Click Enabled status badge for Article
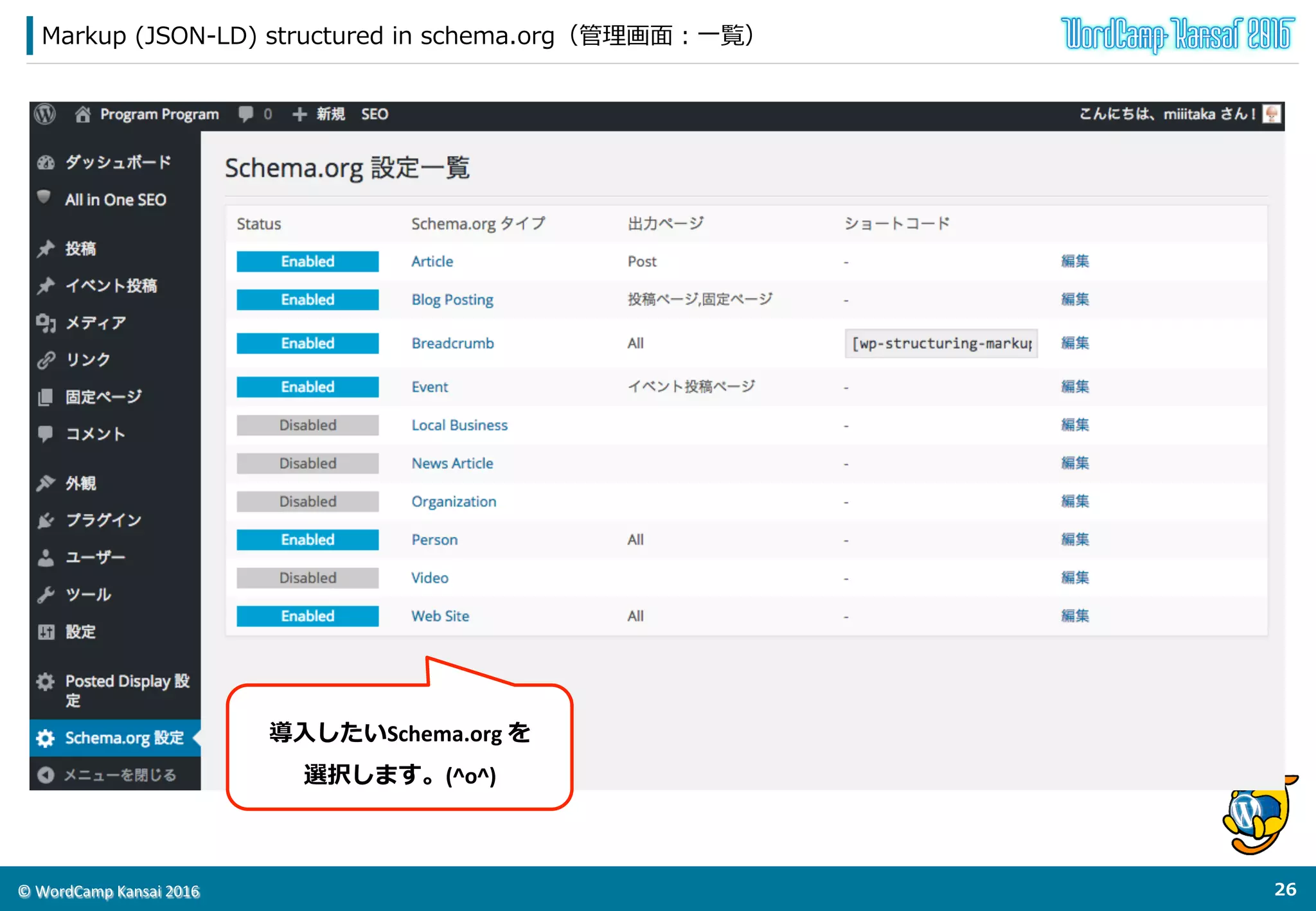Image resolution: width=1316 pixels, height=911 pixels. pos(307,261)
